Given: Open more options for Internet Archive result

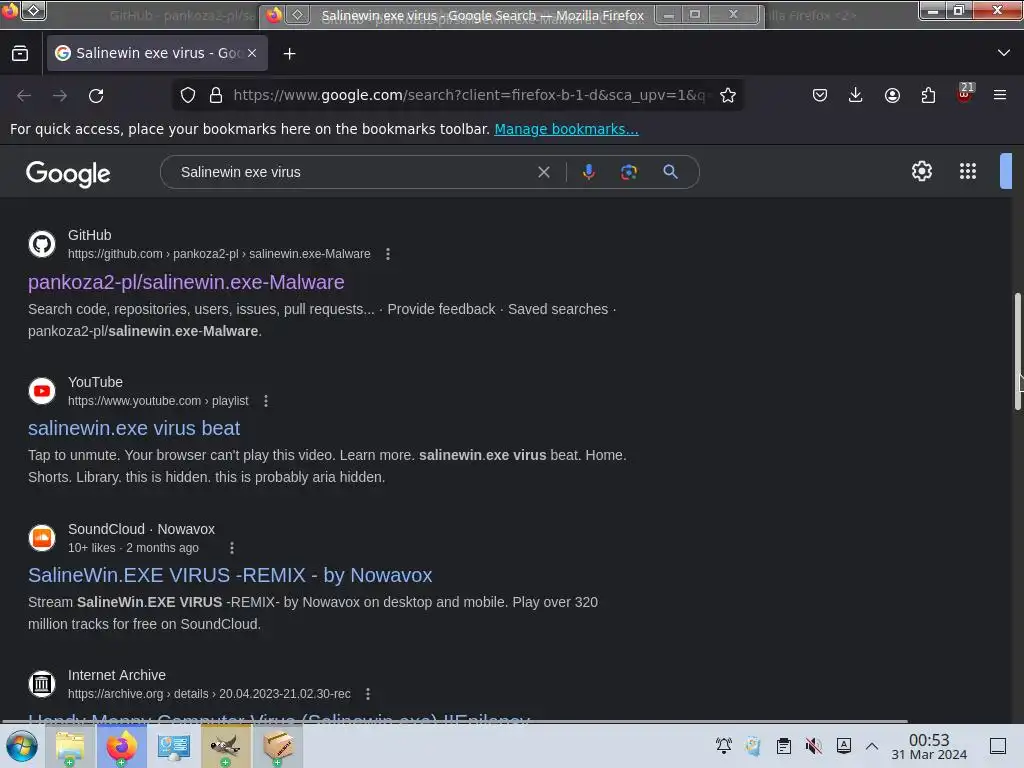Looking at the screenshot, I should (368, 694).
